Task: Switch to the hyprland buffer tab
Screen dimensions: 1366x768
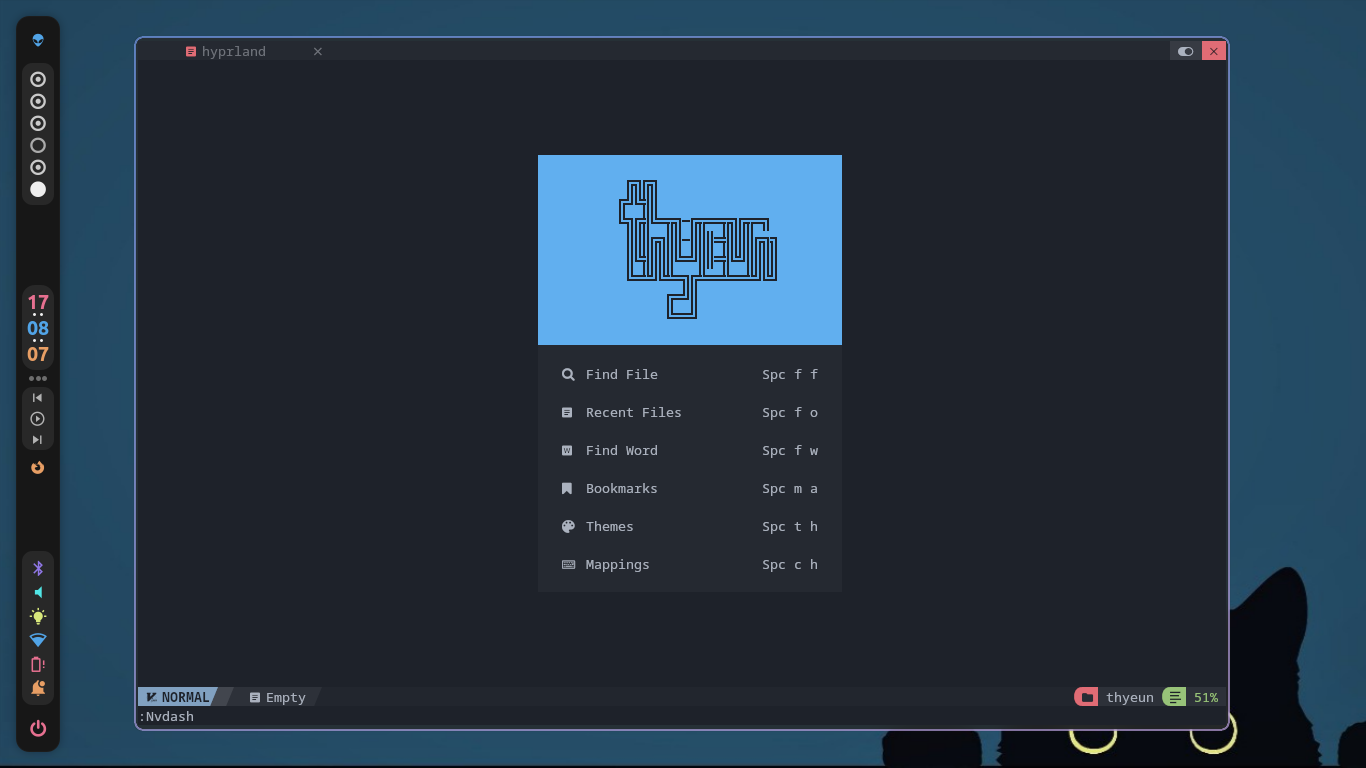Action: click(x=234, y=51)
